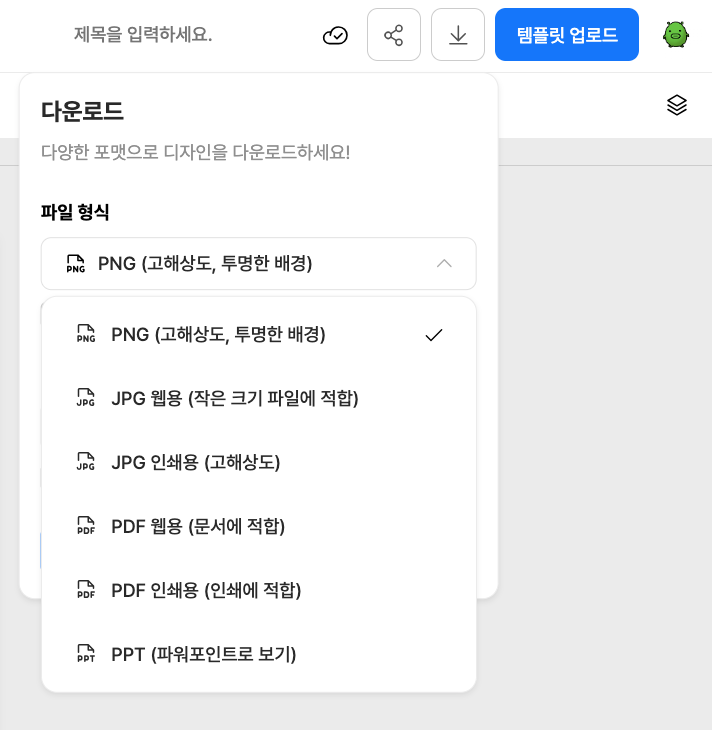Select PPT (파워포인트로 보기) option
712x730 pixels.
click(258, 655)
